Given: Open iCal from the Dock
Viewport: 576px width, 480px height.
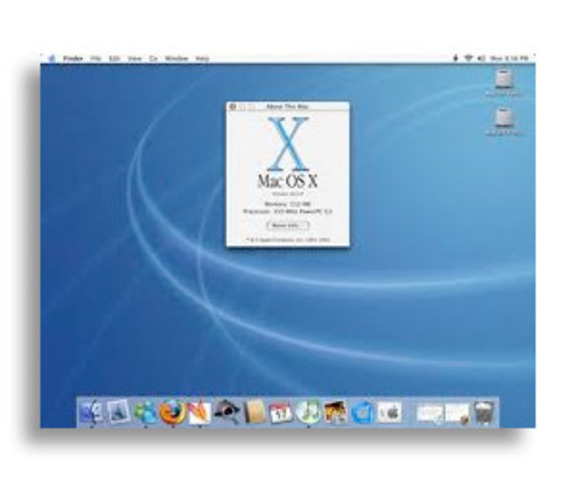Looking at the screenshot, I should [x=281, y=412].
